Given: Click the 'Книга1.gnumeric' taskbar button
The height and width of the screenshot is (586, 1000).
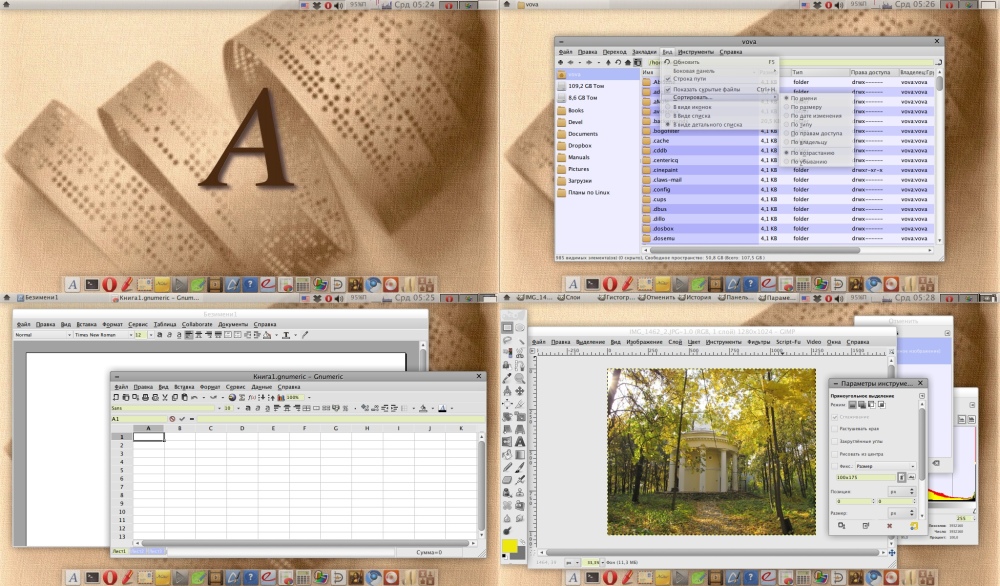Looking at the screenshot, I should pos(155,298).
